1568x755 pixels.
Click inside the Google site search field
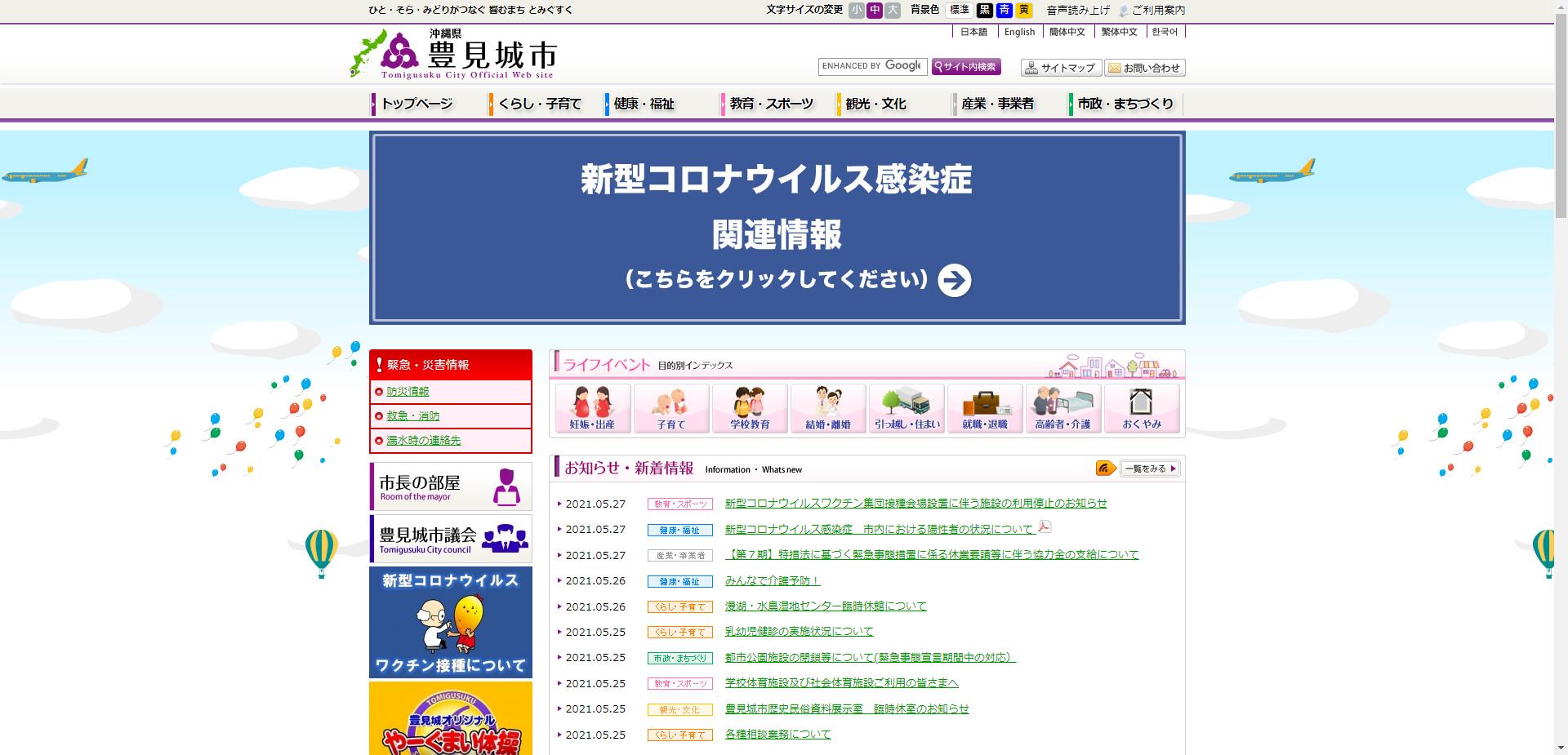pos(870,66)
